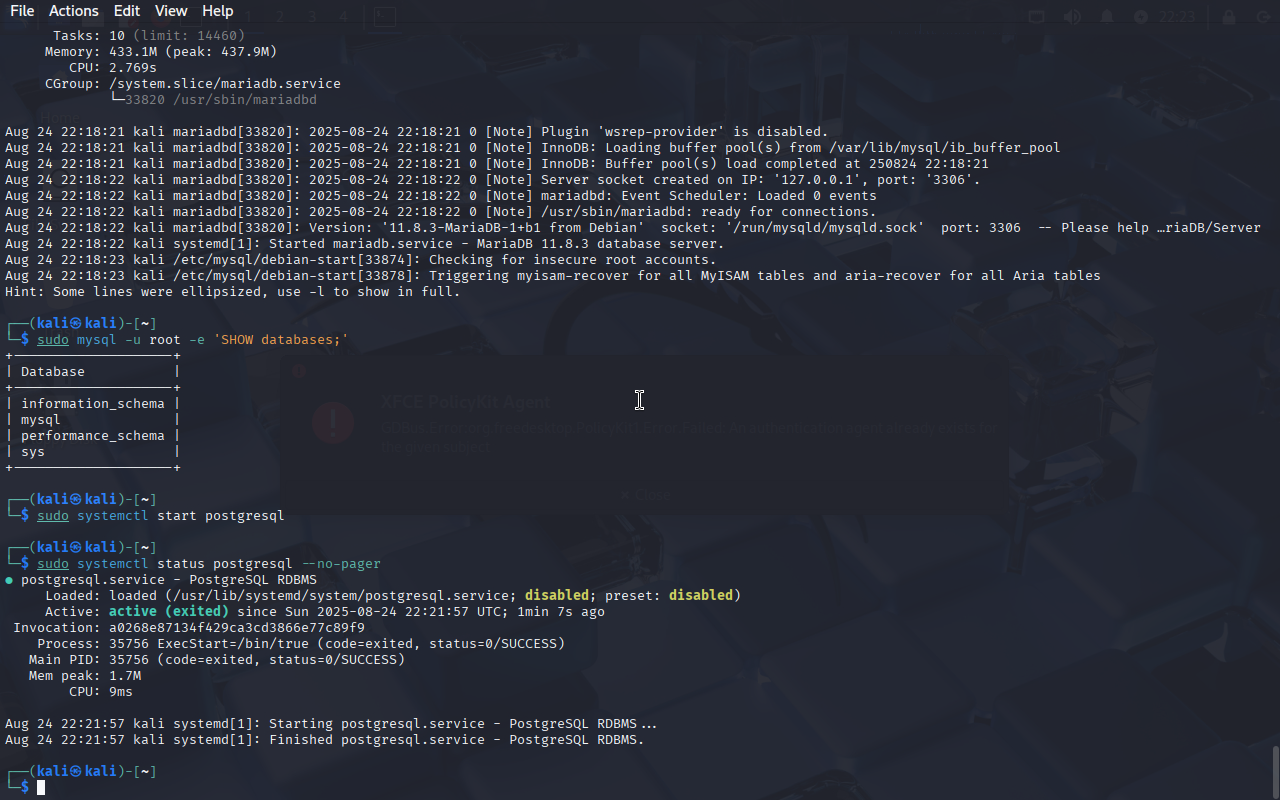Image resolution: width=1280 pixels, height=800 pixels.
Task: Click the 'Process: 35756 ExecStart=/bin/true' line
Action: point(301,644)
